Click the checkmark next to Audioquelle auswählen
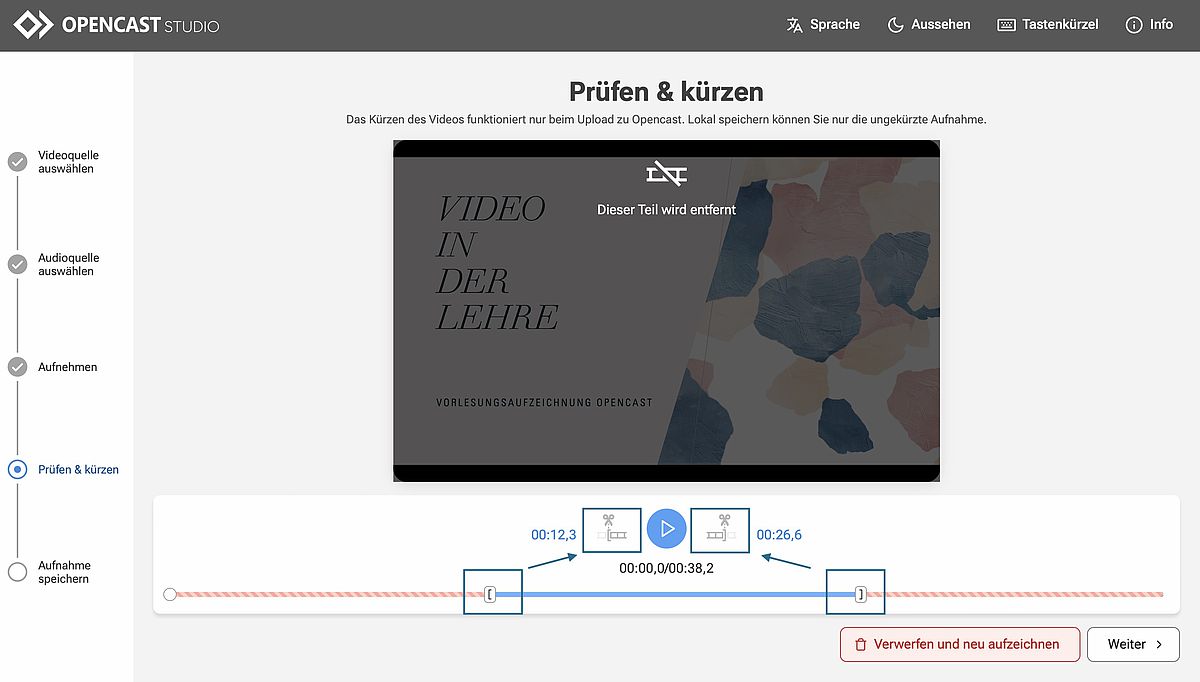The height and width of the screenshot is (682, 1200). click(17, 264)
